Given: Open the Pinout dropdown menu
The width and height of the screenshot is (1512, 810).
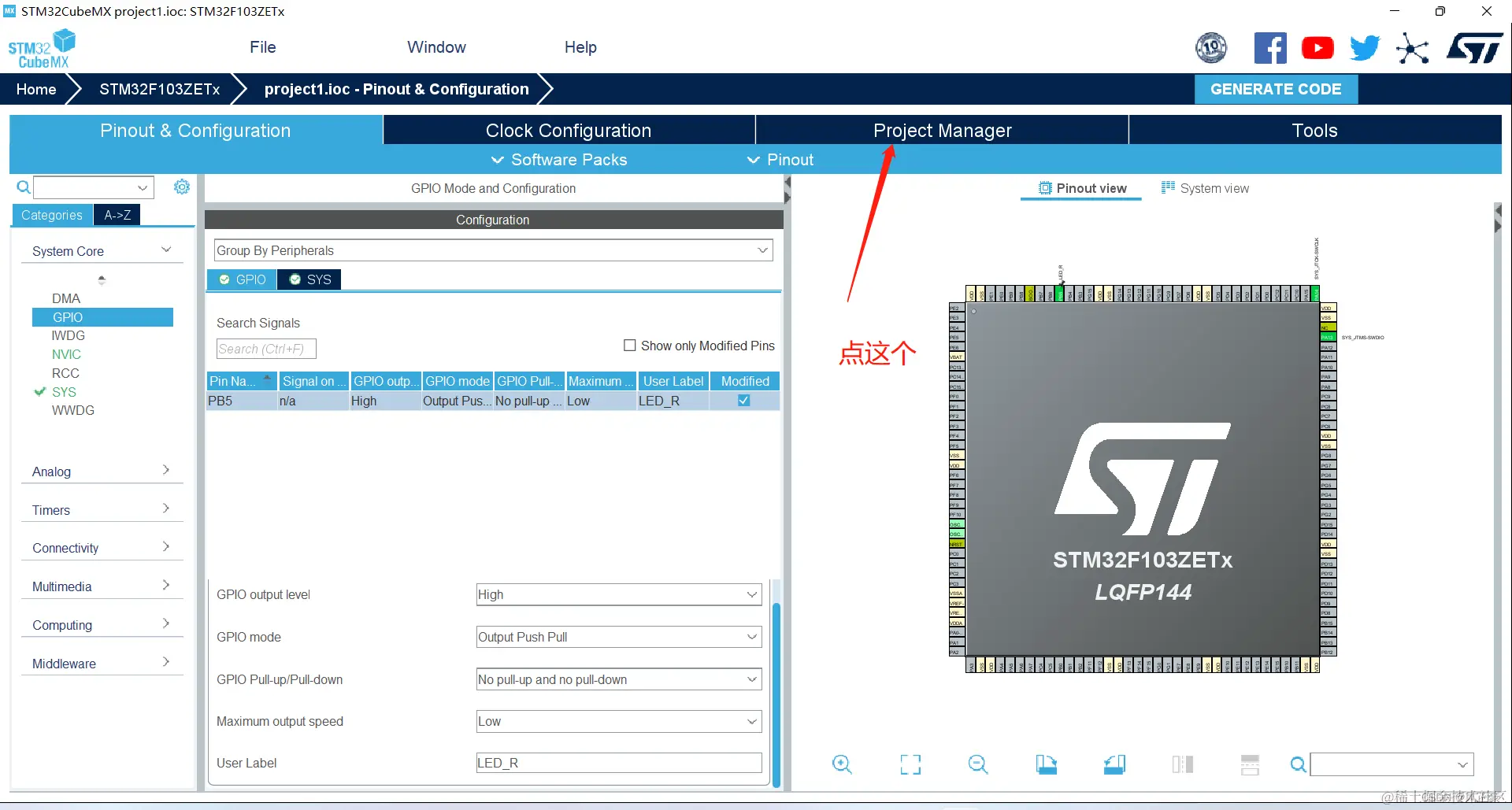Looking at the screenshot, I should tap(780, 160).
